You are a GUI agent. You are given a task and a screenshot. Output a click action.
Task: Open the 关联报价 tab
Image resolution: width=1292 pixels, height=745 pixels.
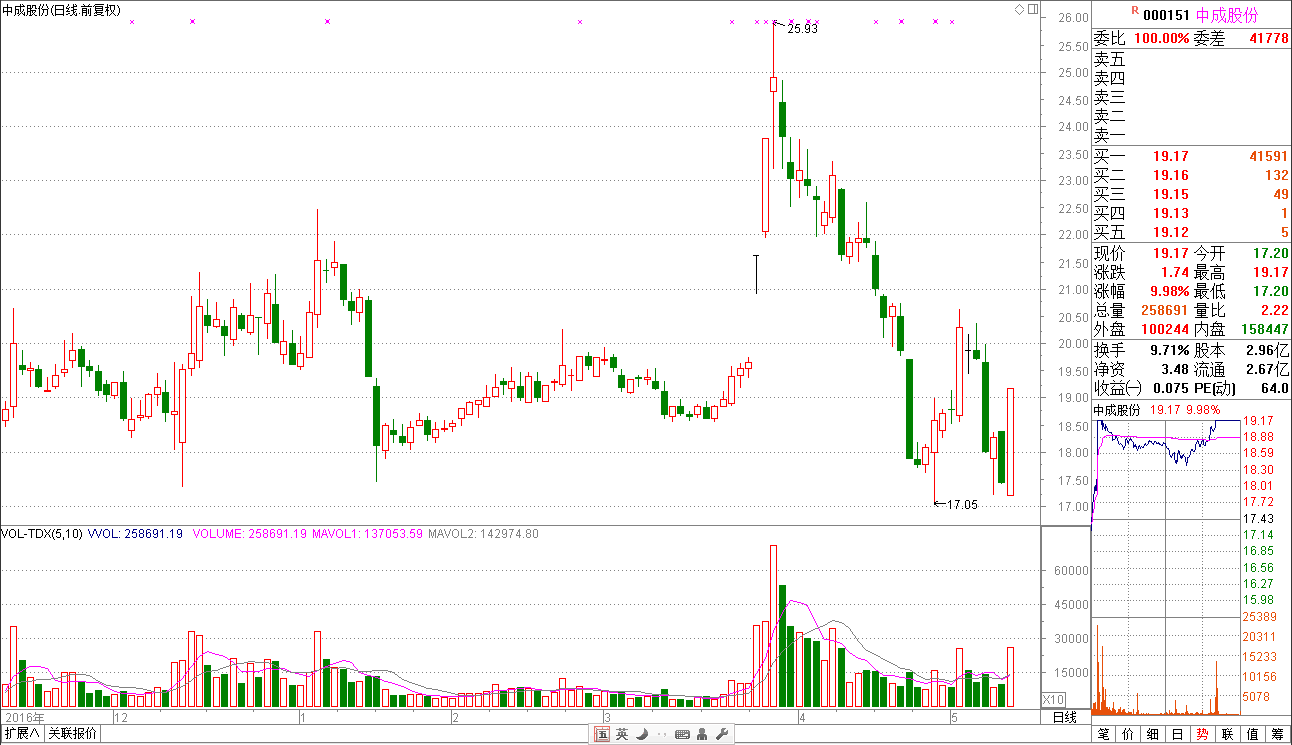[x=73, y=734]
